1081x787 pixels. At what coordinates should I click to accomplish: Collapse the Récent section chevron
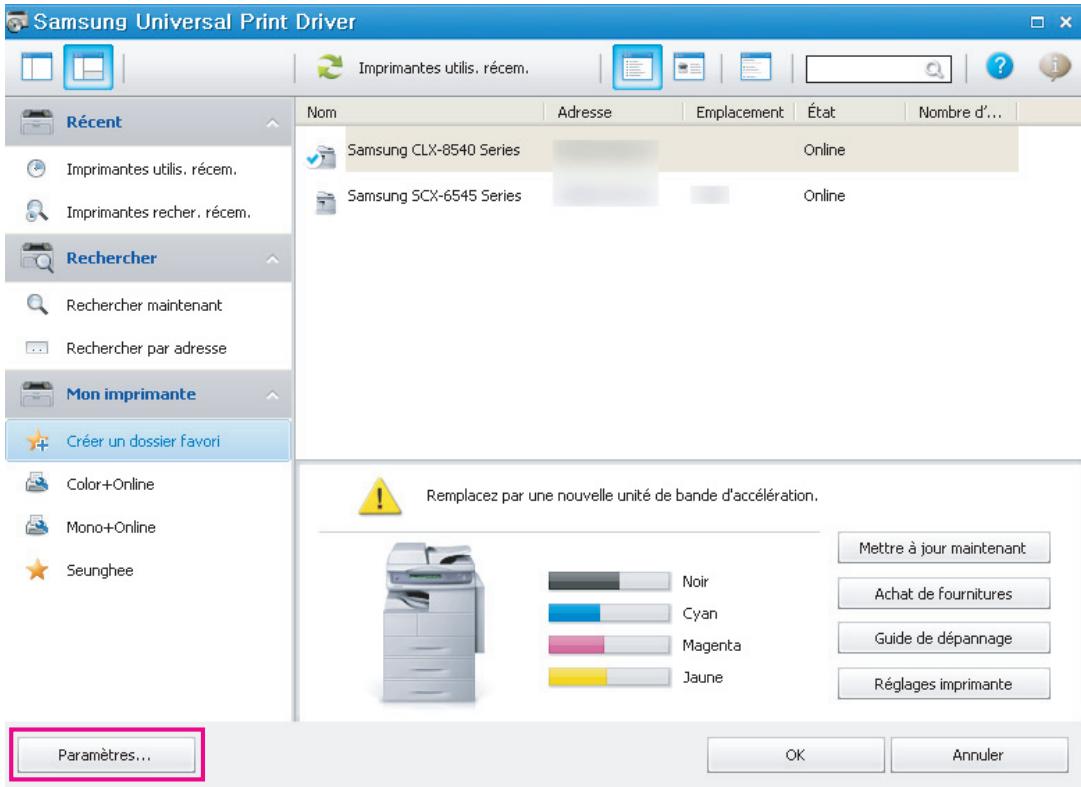pos(272,123)
